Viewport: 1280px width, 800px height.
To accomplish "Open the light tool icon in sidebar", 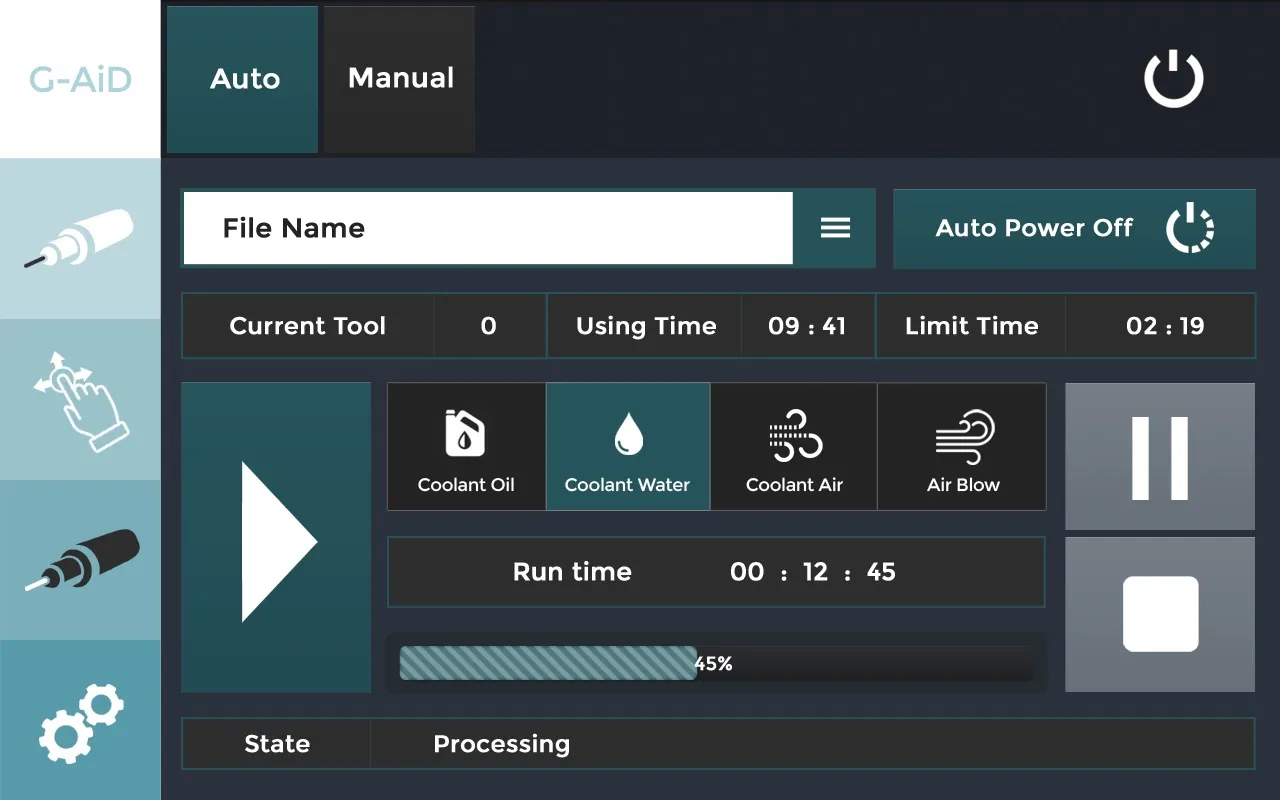I will pyautogui.click(x=80, y=239).
